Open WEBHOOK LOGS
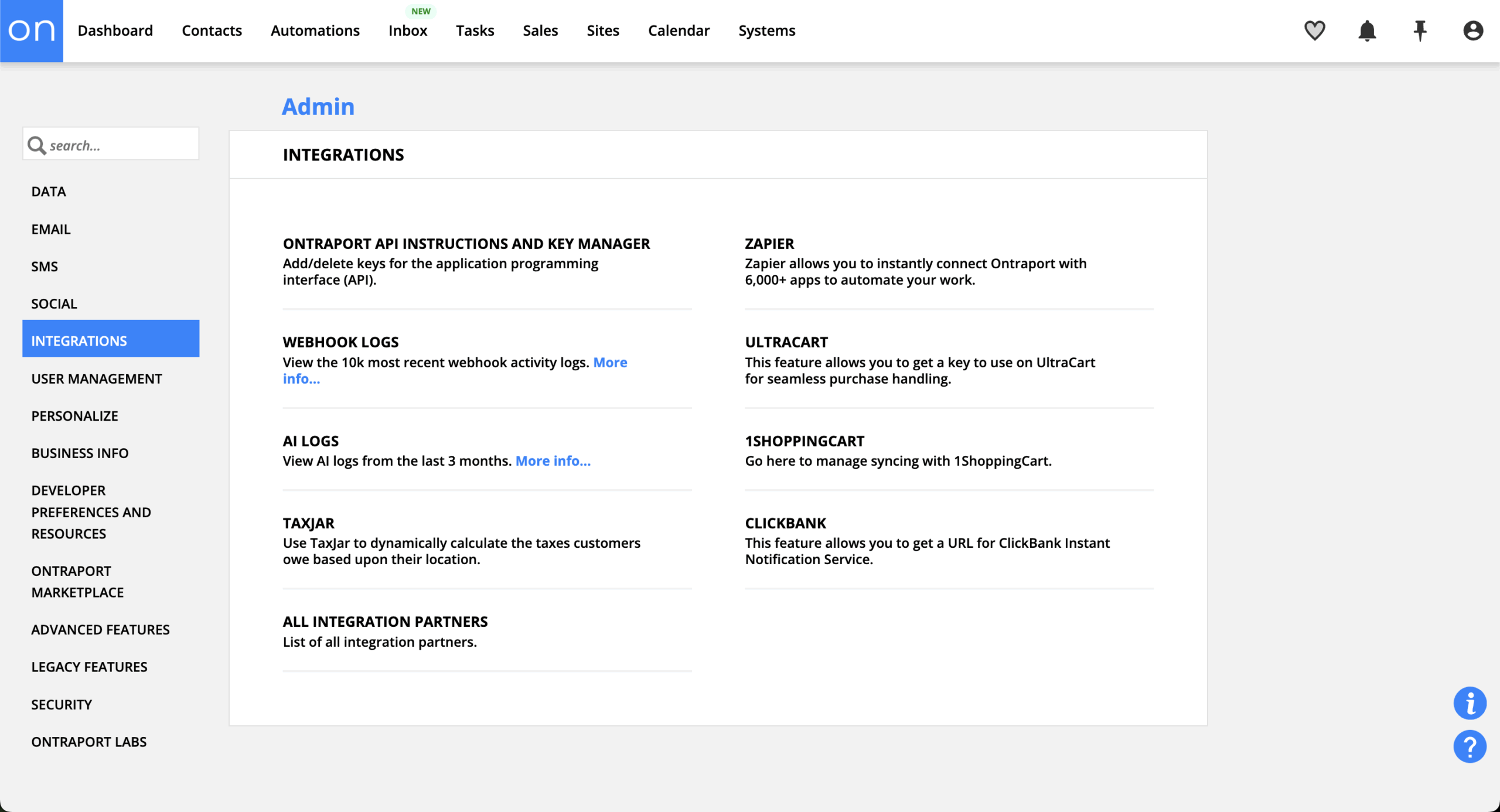The width and height of the screenshot is (1500, 812). coord(340,342)
